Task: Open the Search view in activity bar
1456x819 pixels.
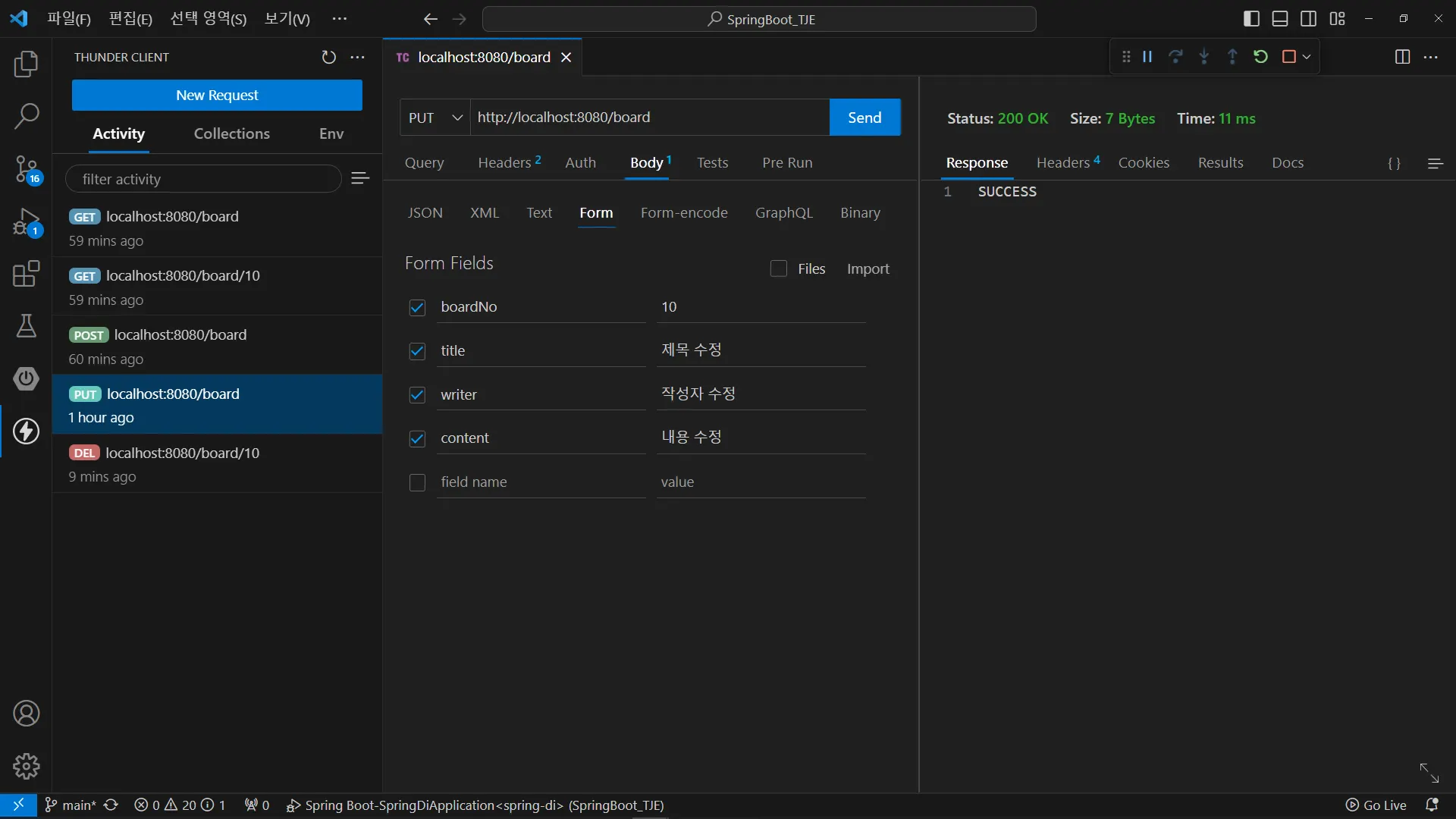Action: [x=26, y=116]
